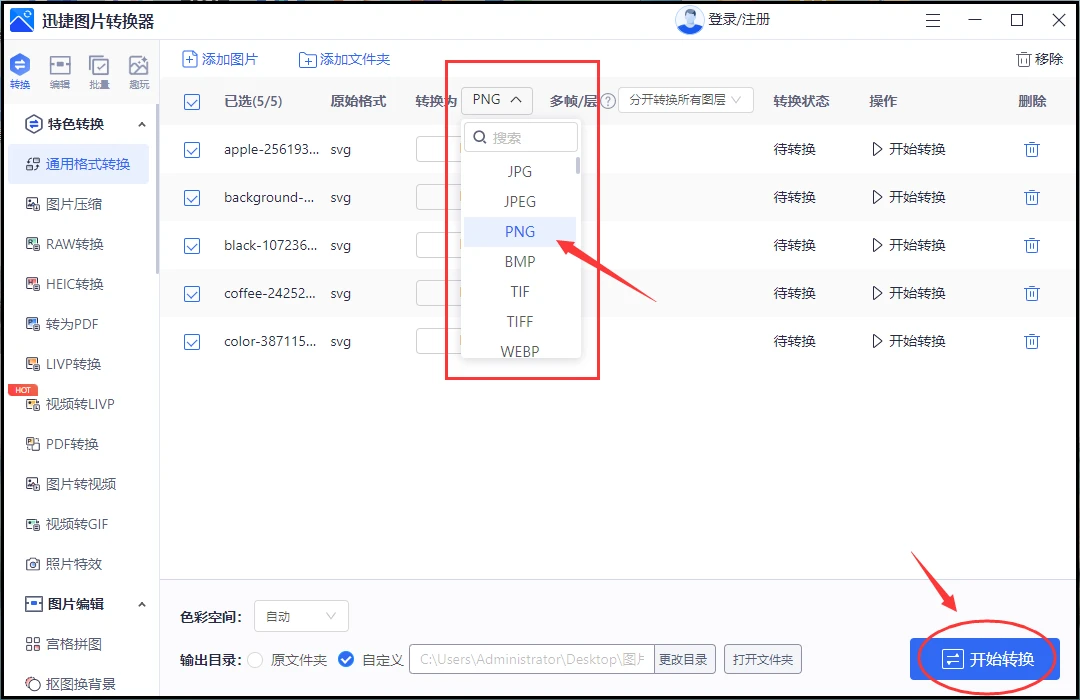Open the hamburger menu in title bar
The width and height of the screenshot is (1080, 700).
(x=933, y=21)
